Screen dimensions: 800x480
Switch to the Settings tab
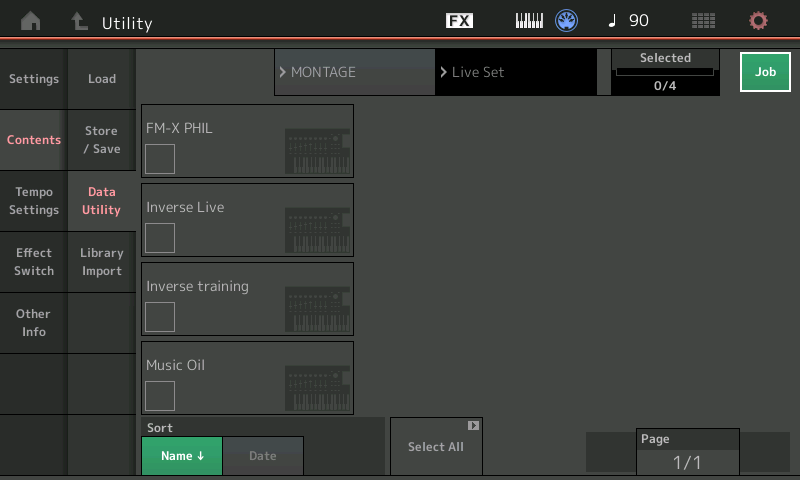(34, 79)
